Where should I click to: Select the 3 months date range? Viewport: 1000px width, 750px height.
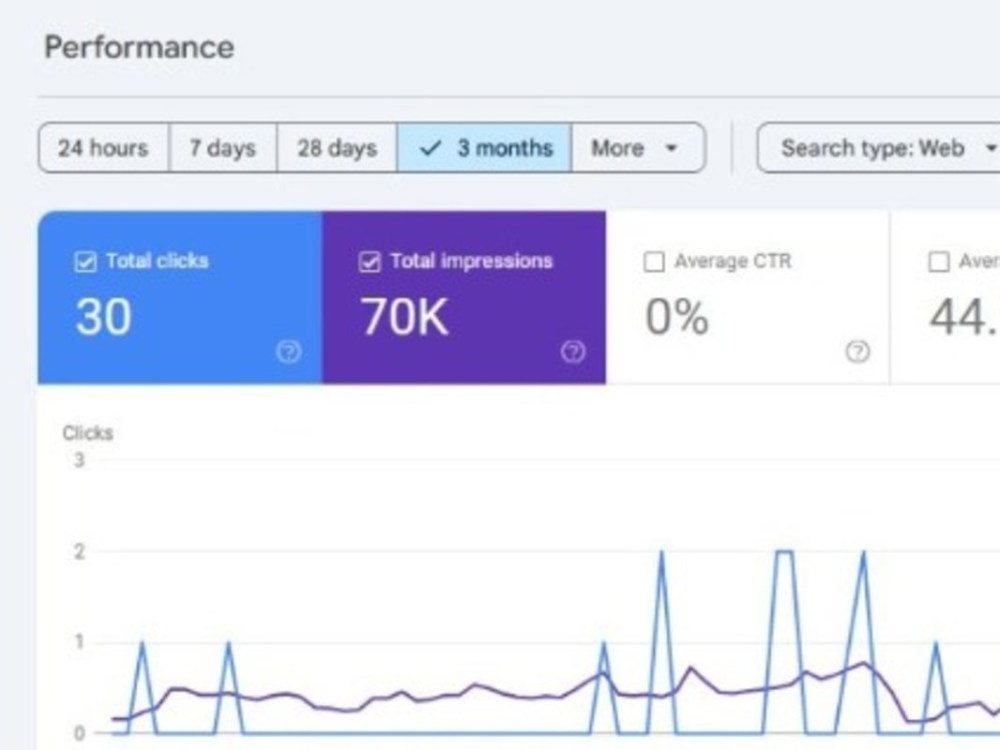click(485, 148)
